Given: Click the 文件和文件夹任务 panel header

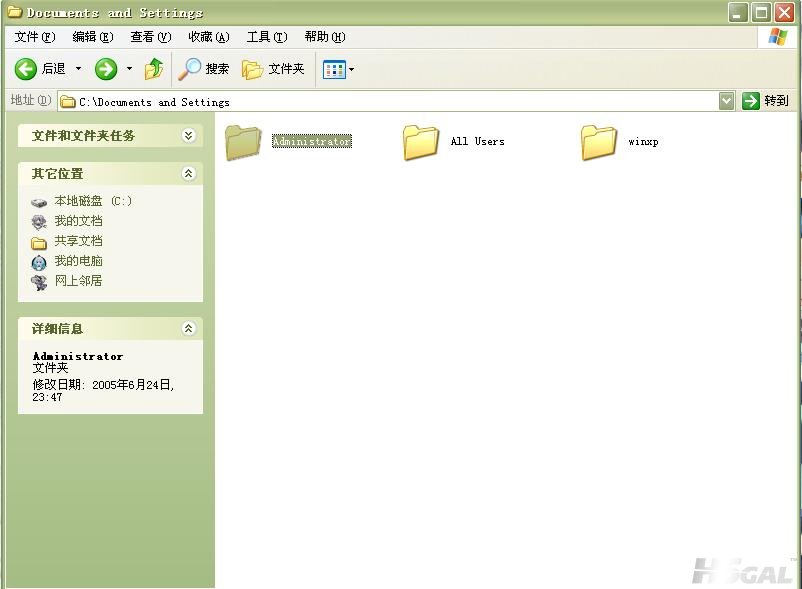Looking at the screenshot, I should tap(110, 135).
